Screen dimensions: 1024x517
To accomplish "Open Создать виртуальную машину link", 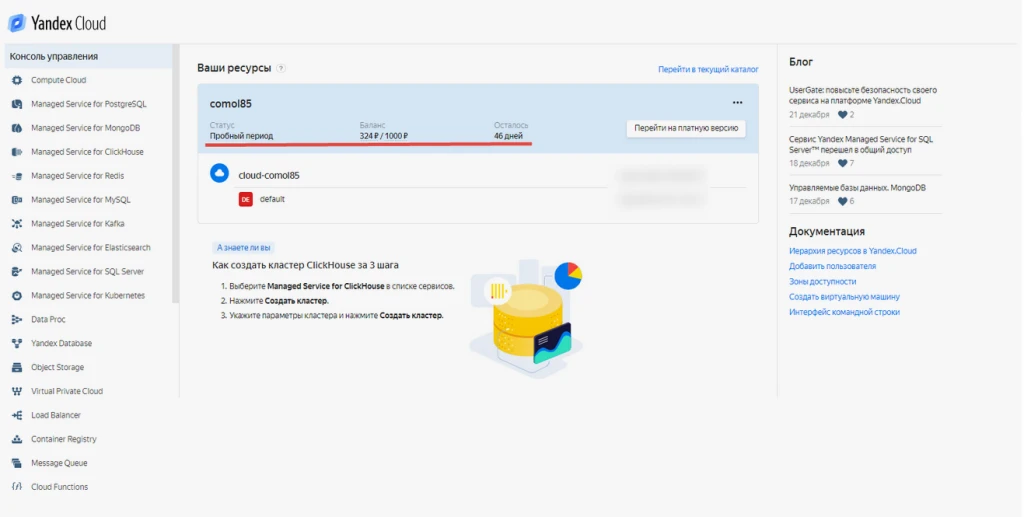I will [844, 297].
